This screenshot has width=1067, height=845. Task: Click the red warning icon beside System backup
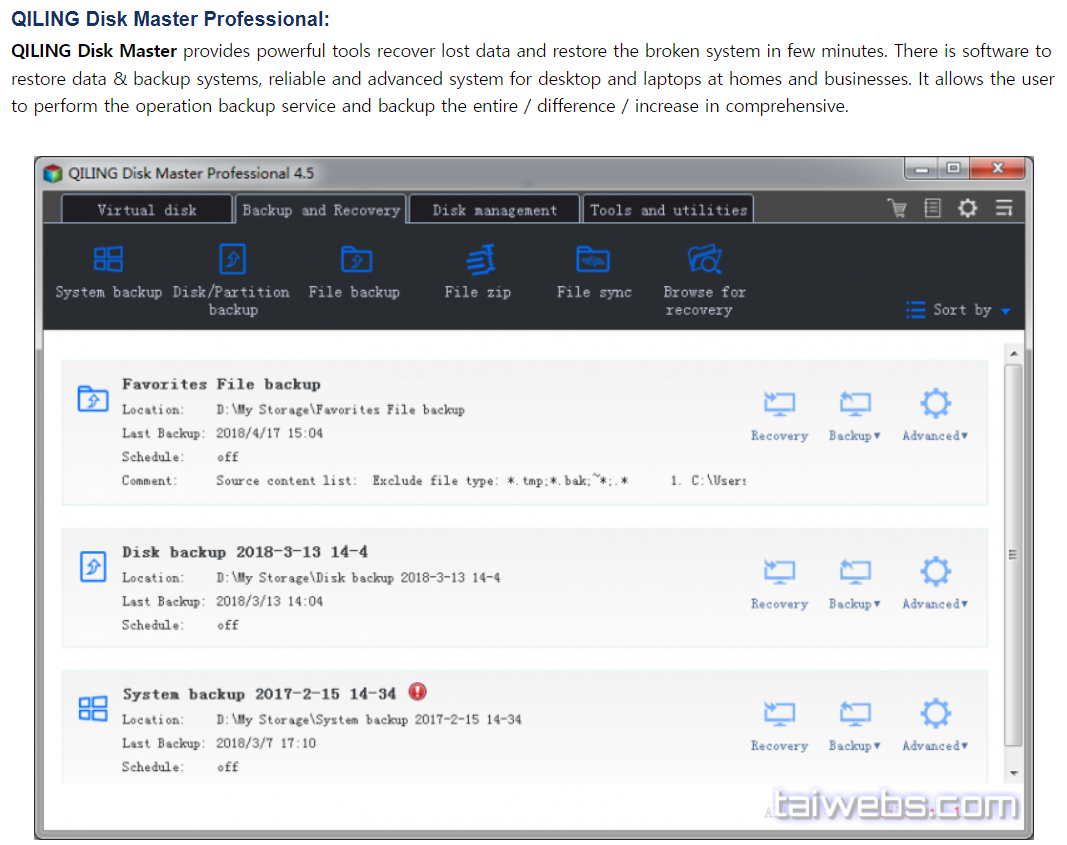tap(418, 692)
